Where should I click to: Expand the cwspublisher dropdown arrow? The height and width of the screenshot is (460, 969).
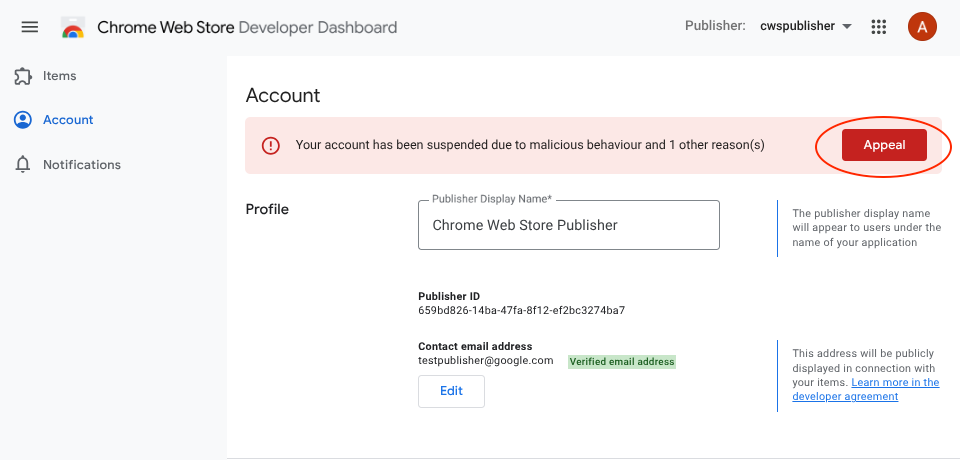(x=847, y=27)
